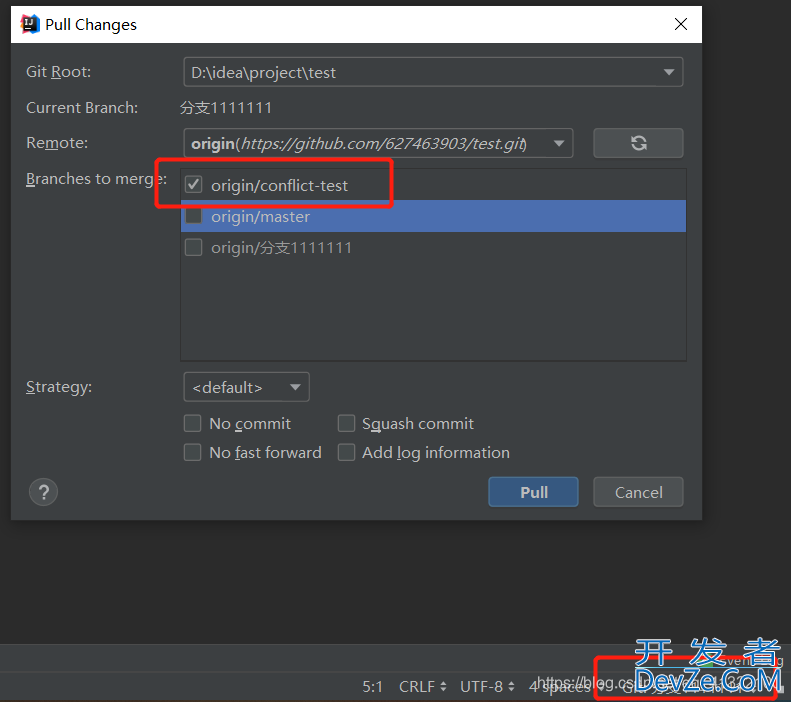Enable the No commit option

(192, 423)
